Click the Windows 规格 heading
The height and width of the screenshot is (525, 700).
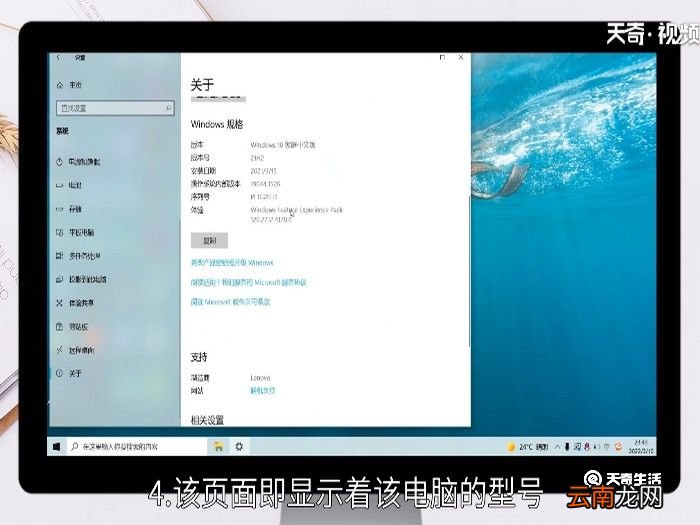click(217, 124)
